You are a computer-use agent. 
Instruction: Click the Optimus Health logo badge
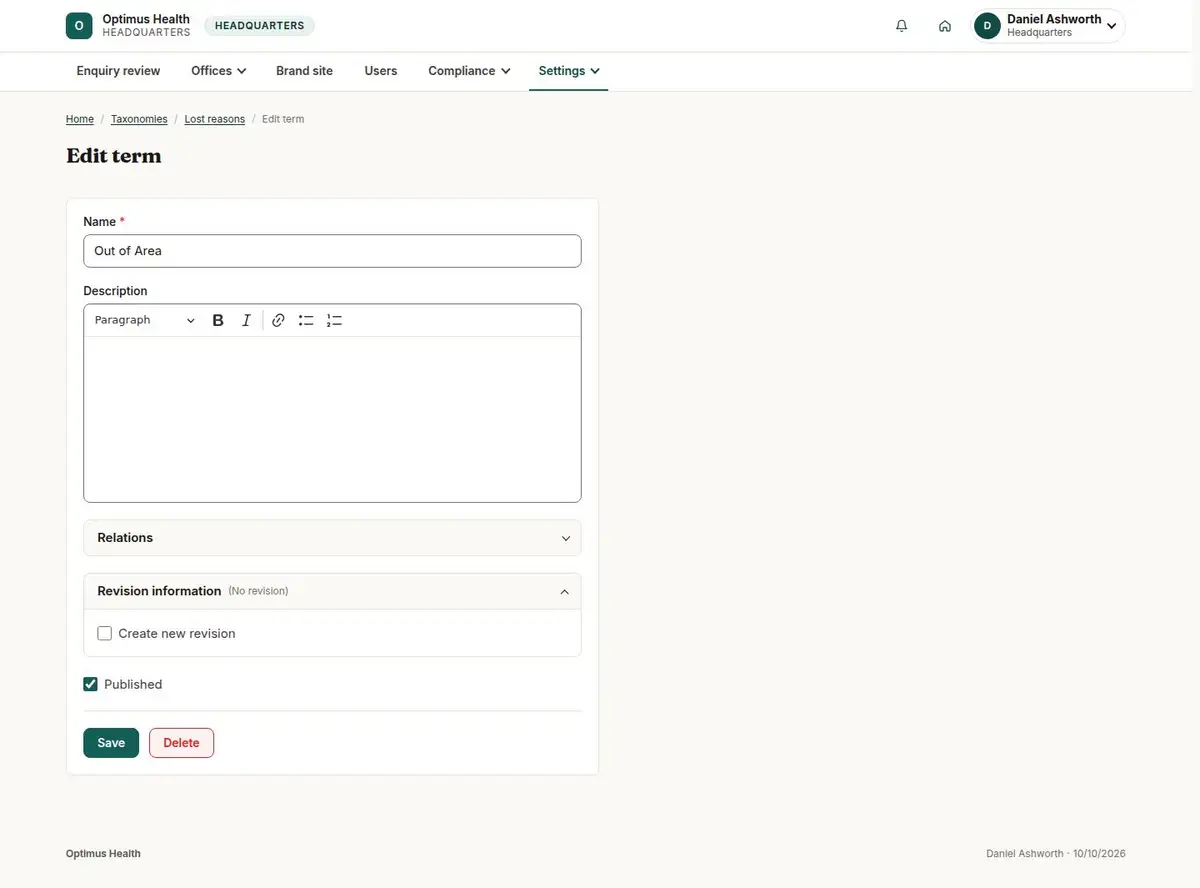[79, 26]
